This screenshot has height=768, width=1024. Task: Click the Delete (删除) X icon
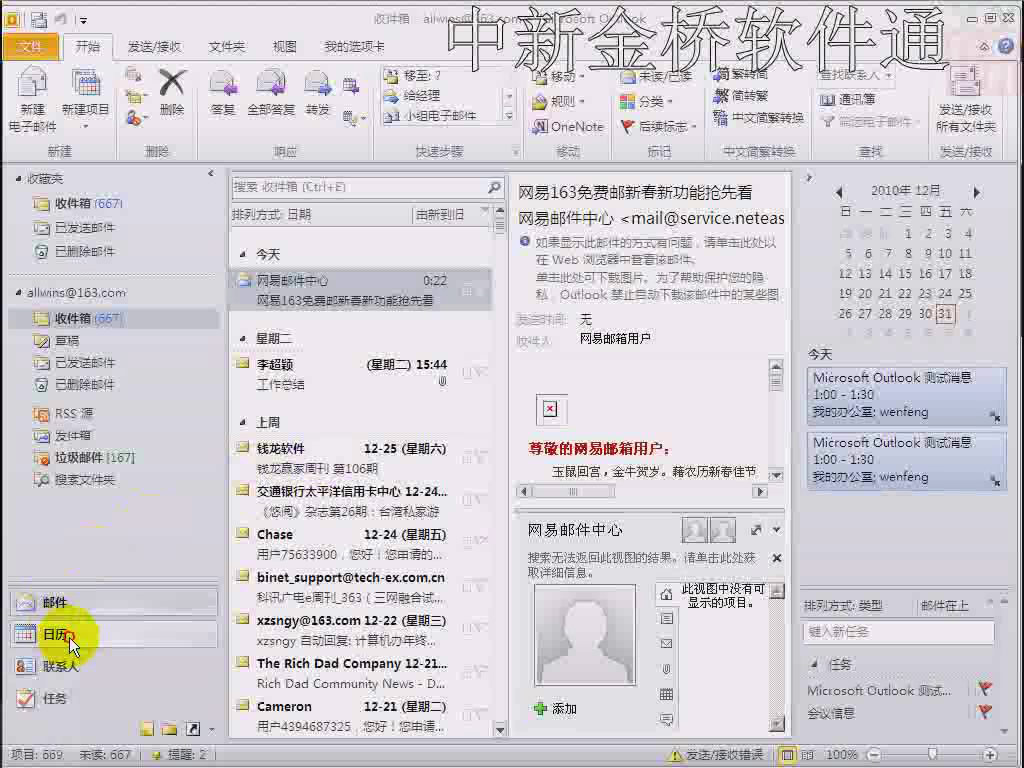coord(172,84)
